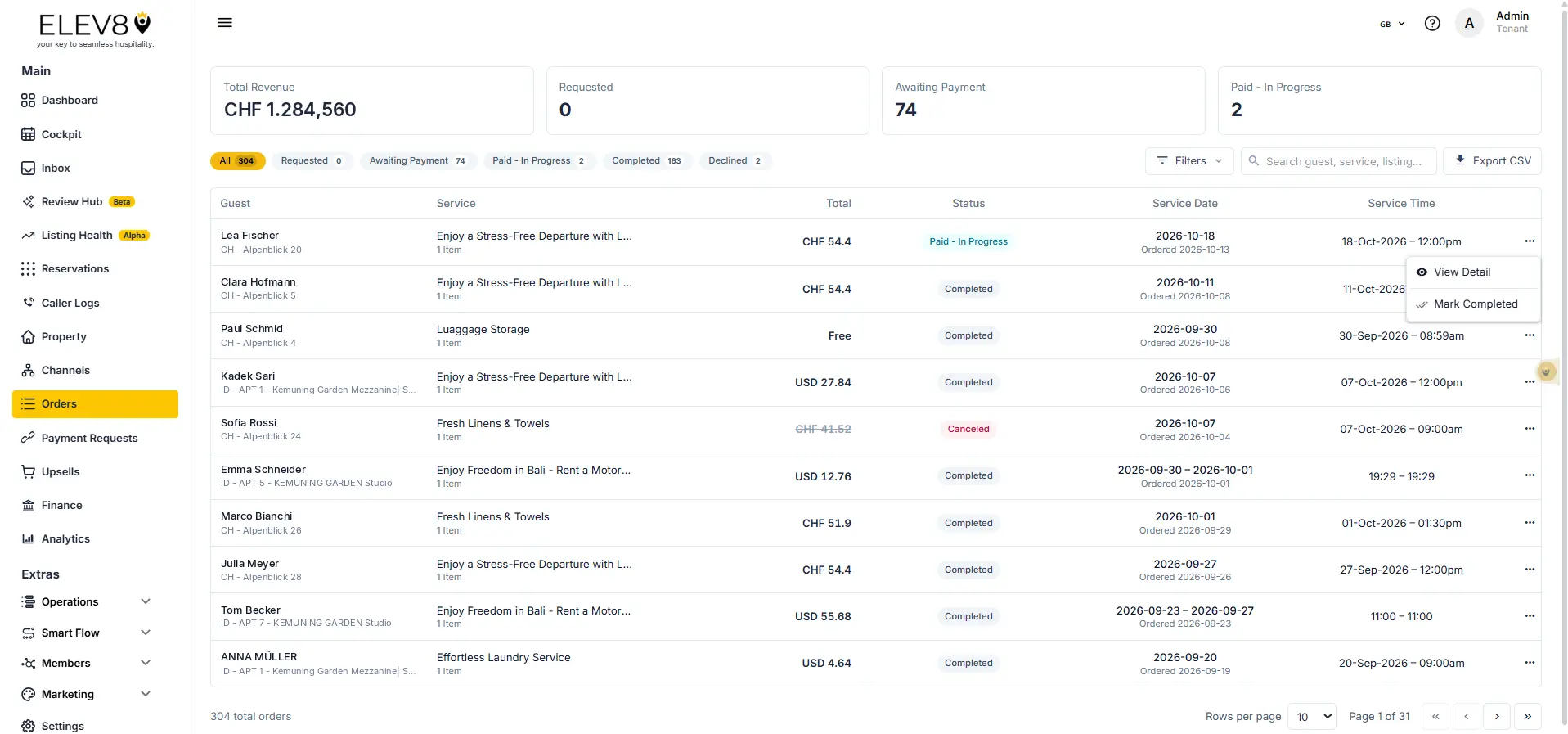
Task: Filter by the Declined tab
Action: pyautogui.click(x=735, y=161)
